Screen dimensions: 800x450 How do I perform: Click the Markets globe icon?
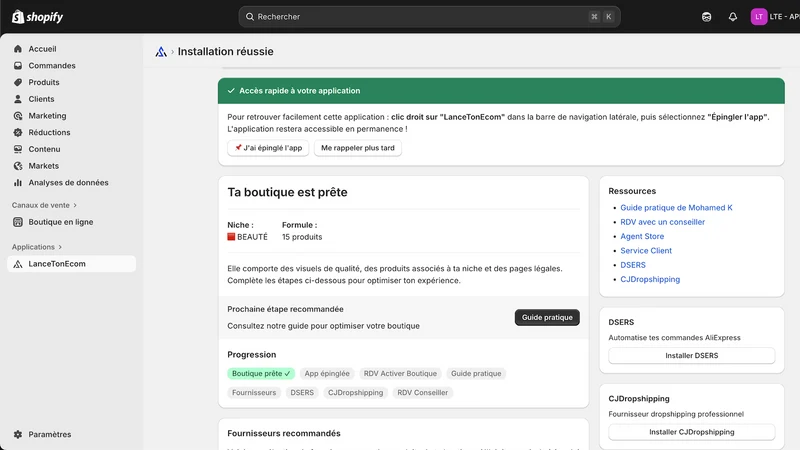coord(18,166)
